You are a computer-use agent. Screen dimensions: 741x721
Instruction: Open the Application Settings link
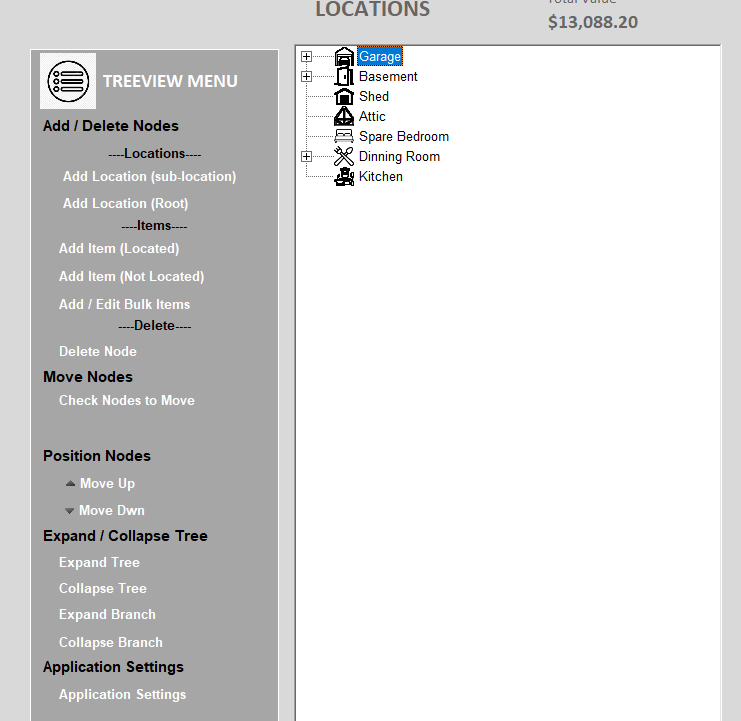[x=122, y=695]
